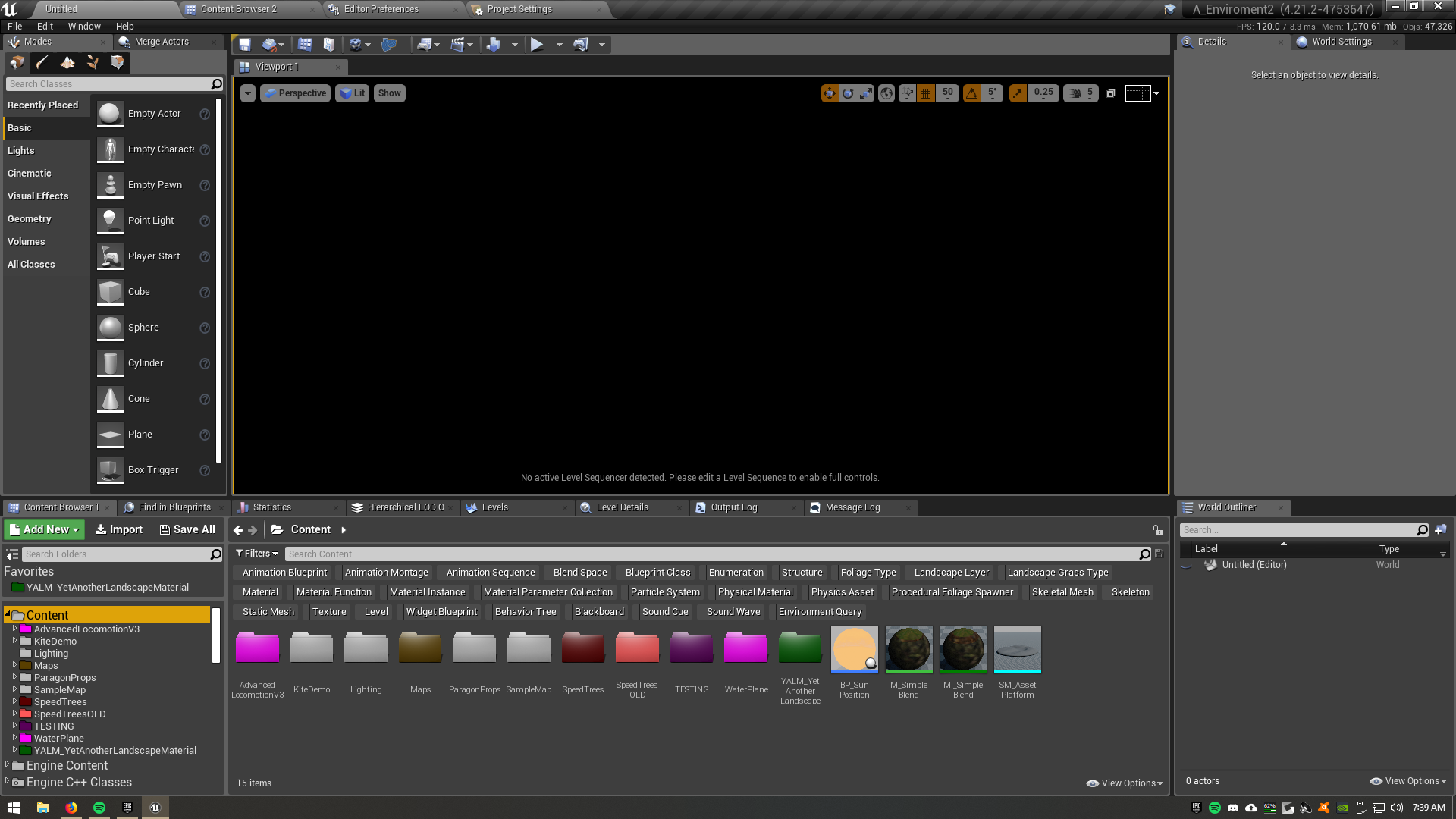1456x819 pixels.
Task: Toggle rotation snapping in the viewport
Action: tap(971, 93)
